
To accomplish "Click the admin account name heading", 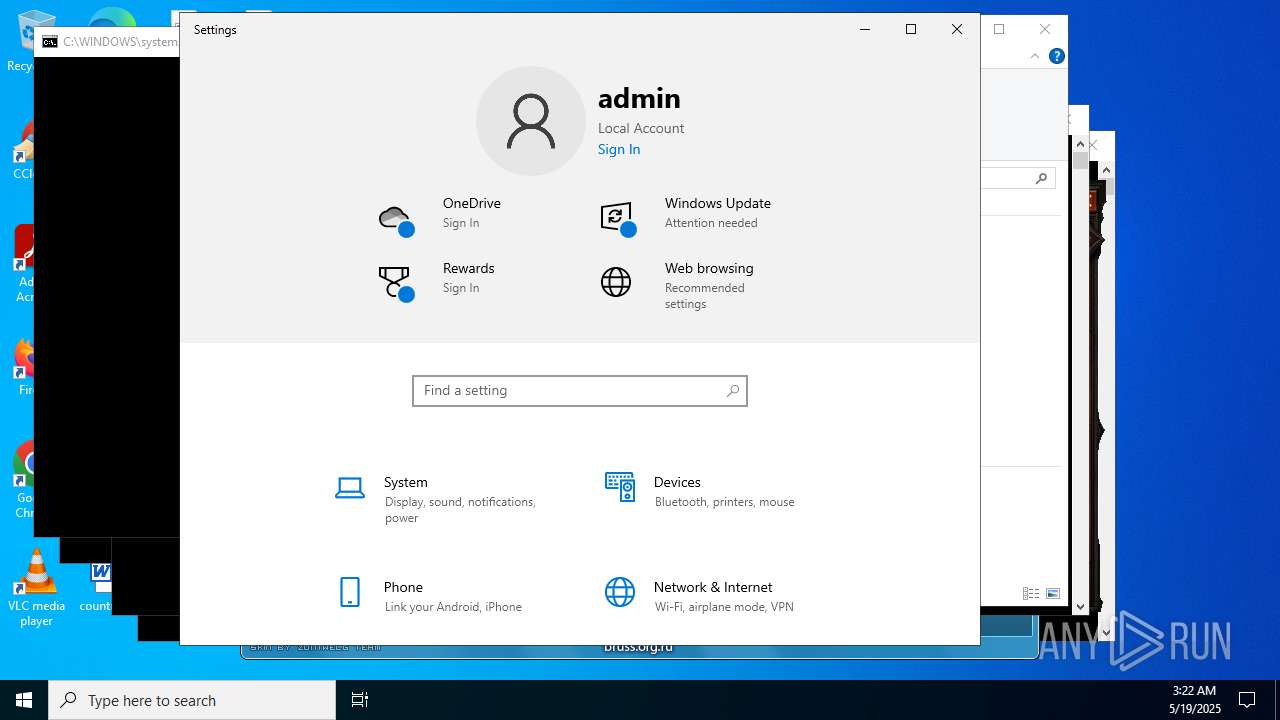I will (x=639, y=98).
